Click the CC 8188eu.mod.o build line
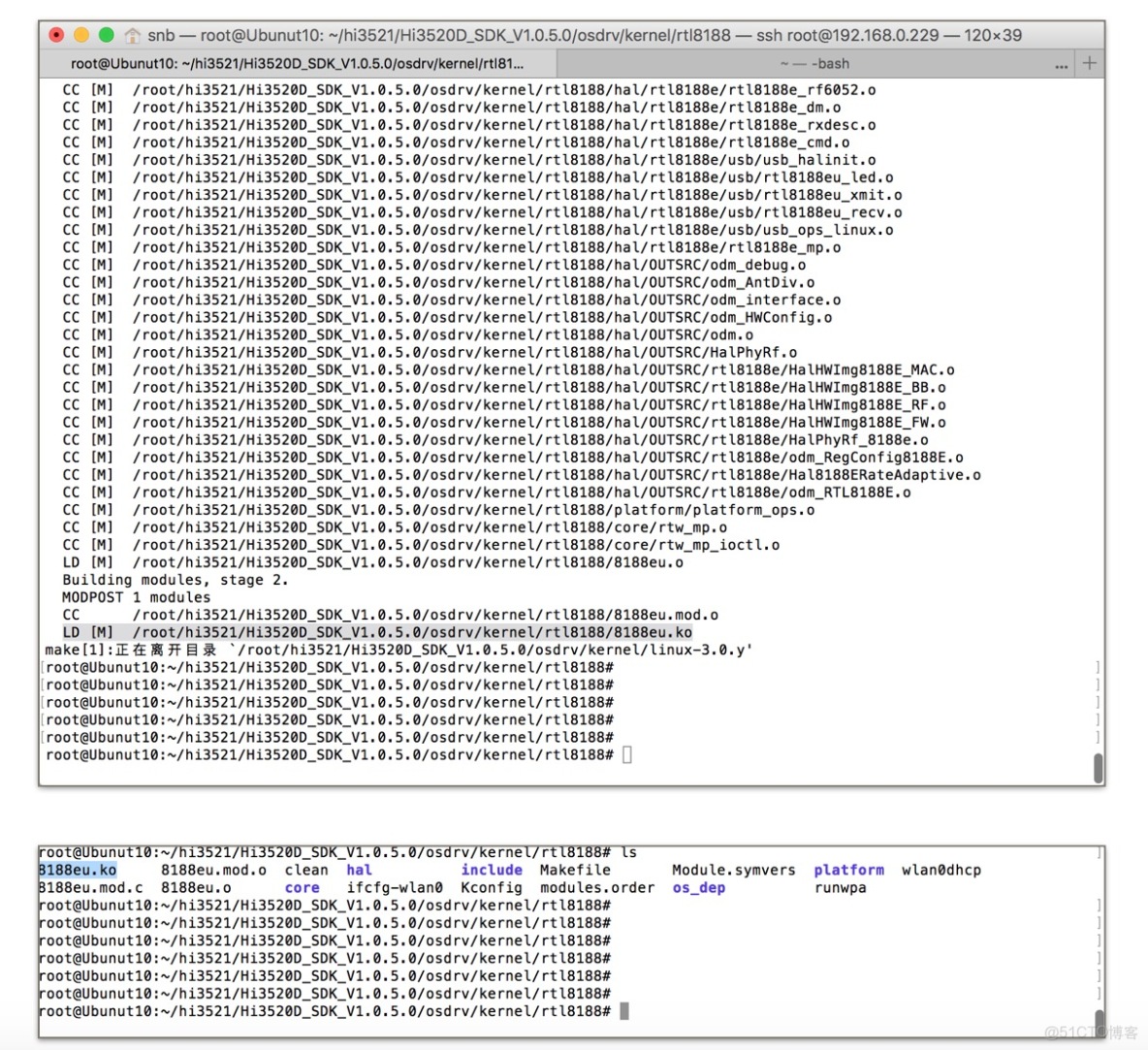1148x1050 pixels. (390, 615)
